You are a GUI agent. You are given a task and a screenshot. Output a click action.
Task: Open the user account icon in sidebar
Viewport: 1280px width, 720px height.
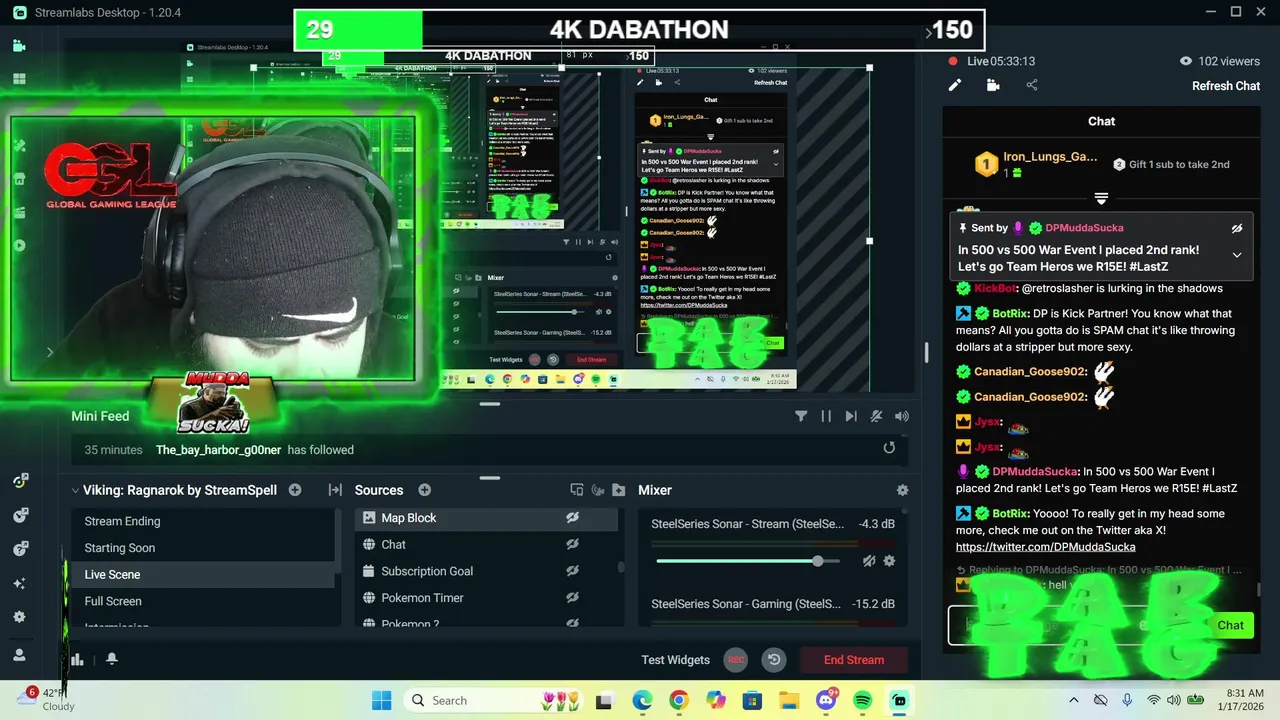(x=19, y=654)
